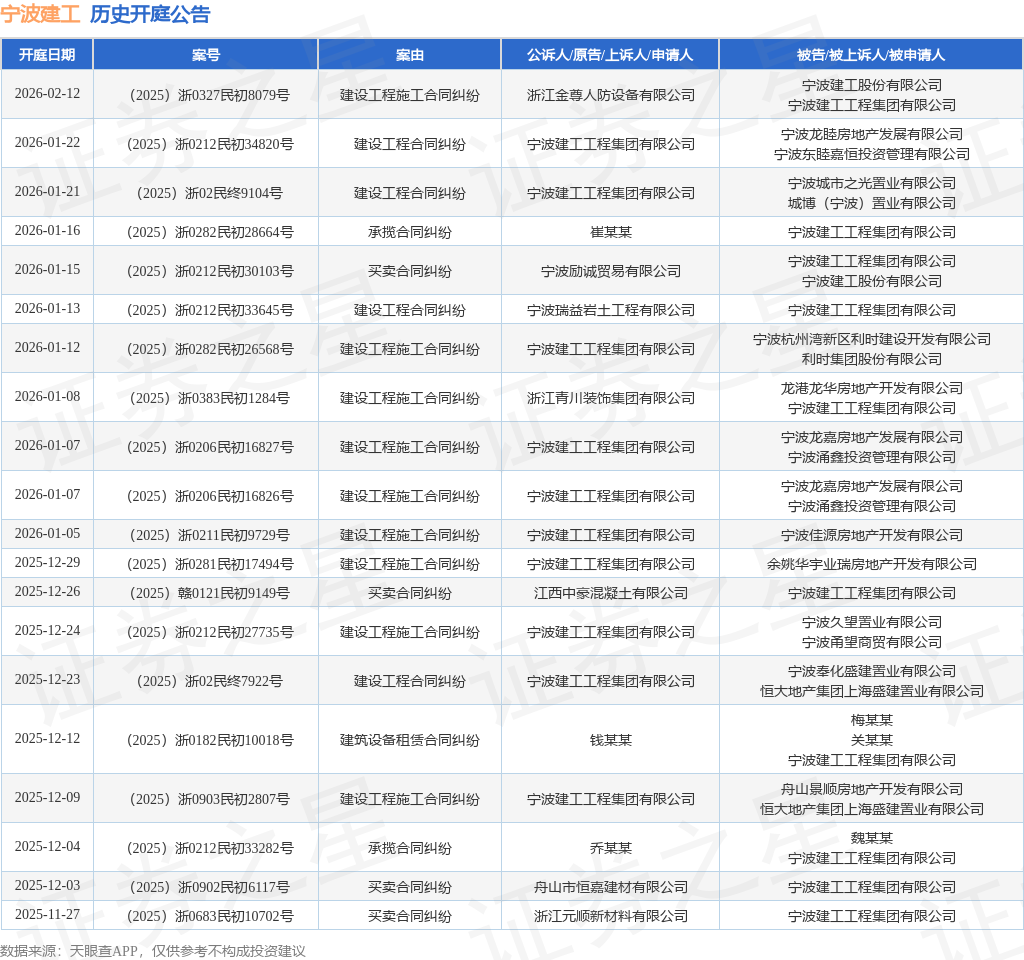Click defendant 利时集团股份有限公司
Screen dimensions: 1024x960
coord(872,359)
